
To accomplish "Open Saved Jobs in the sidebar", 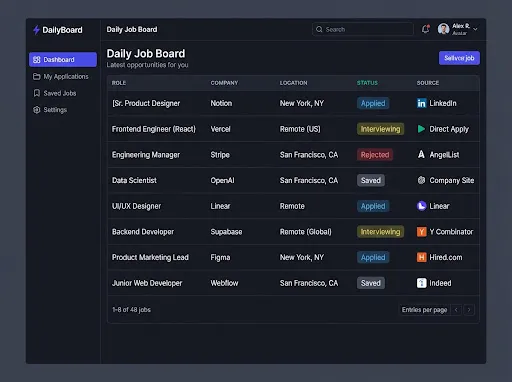I will tap(63, 93).
